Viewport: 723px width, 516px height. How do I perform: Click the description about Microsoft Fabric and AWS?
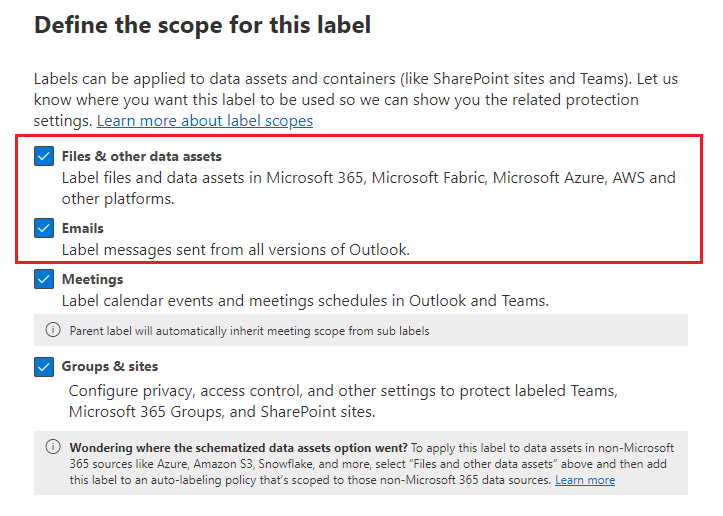(368, 188)
